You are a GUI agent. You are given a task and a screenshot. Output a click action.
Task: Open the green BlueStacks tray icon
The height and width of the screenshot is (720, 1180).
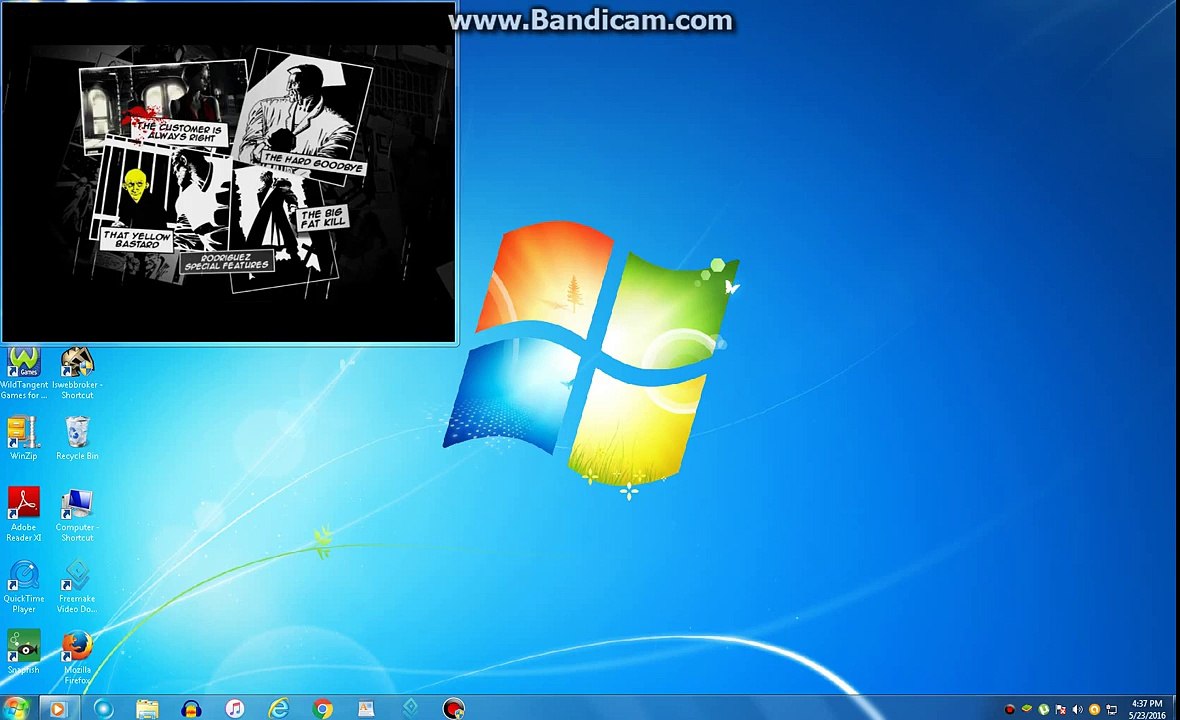[x=1026, y=709]
